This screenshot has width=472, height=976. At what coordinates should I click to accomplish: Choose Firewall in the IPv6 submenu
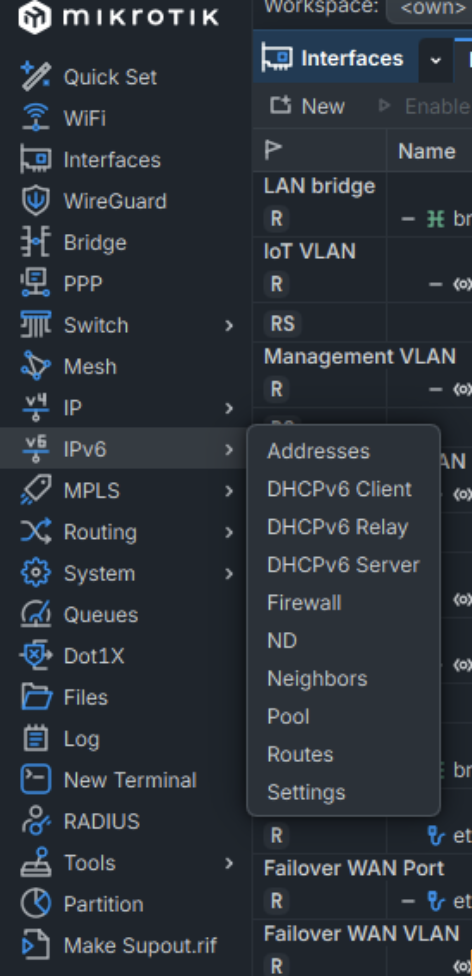pos(304,603)
